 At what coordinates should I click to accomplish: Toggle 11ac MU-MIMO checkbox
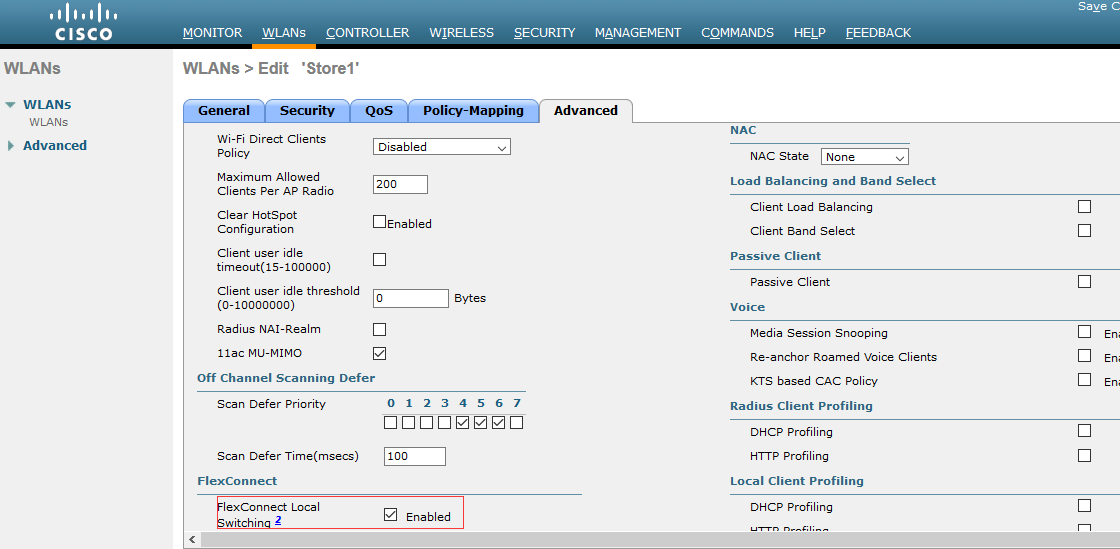coord(379,353)
